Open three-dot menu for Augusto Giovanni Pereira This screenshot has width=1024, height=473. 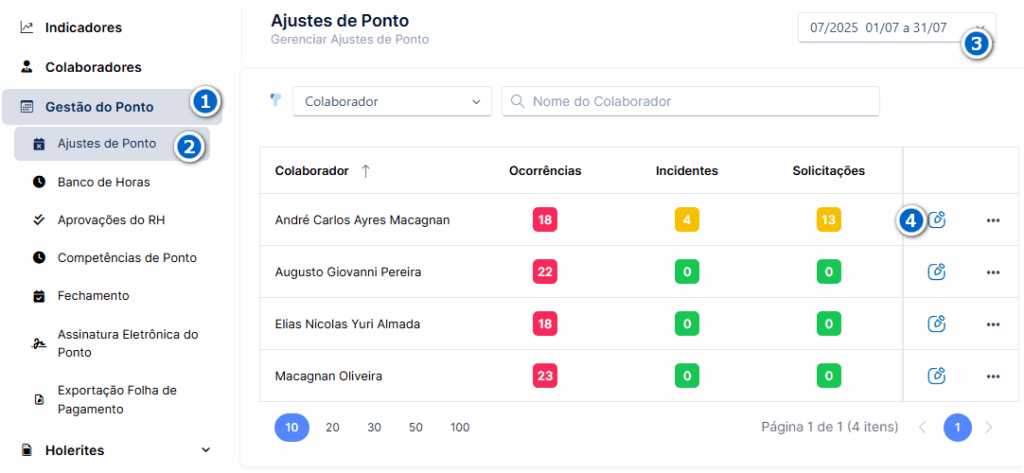pos(993,272)
